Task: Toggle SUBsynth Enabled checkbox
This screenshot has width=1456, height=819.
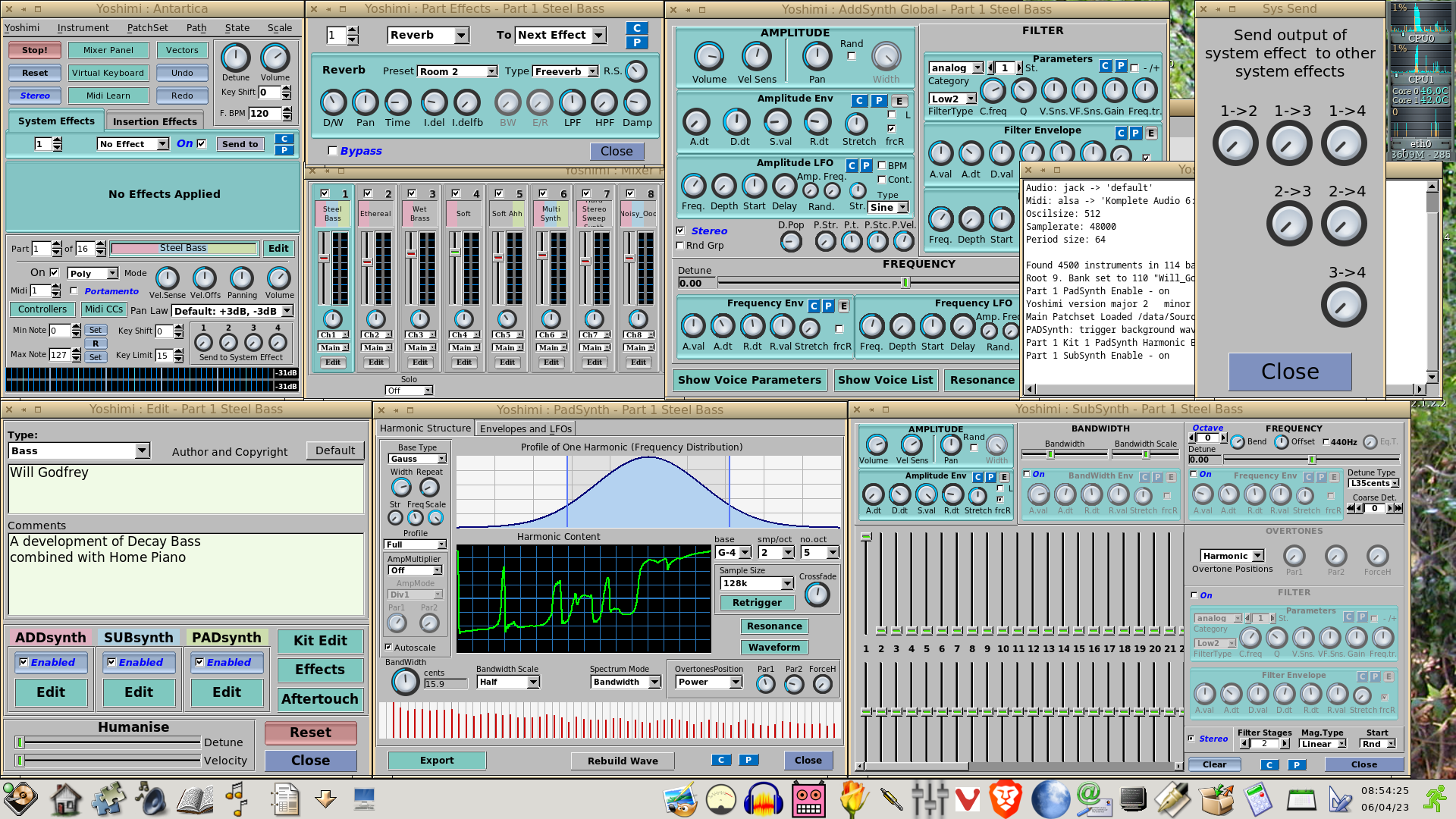Action: [111, 662]
